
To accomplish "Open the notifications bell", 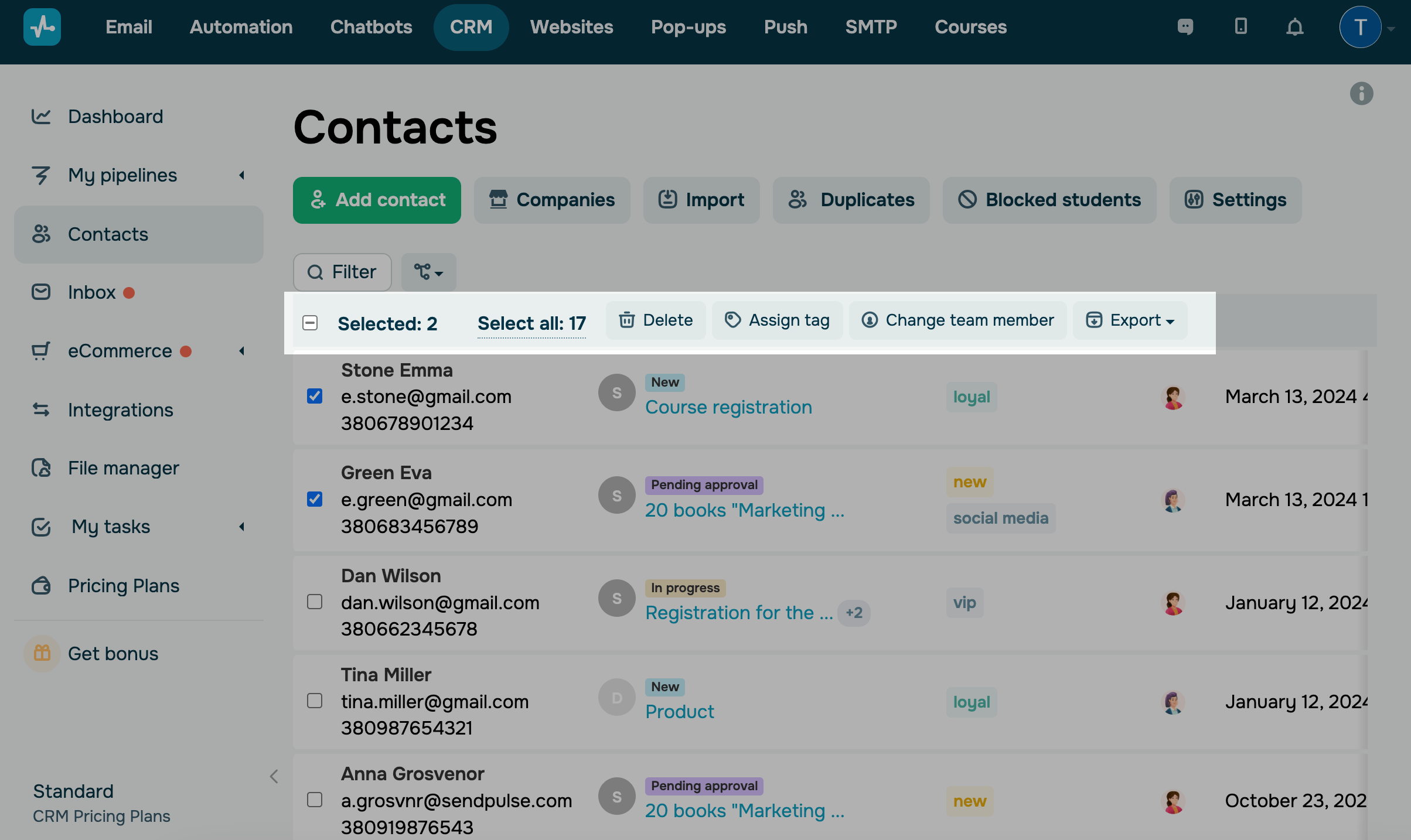I will point(1294,27).
